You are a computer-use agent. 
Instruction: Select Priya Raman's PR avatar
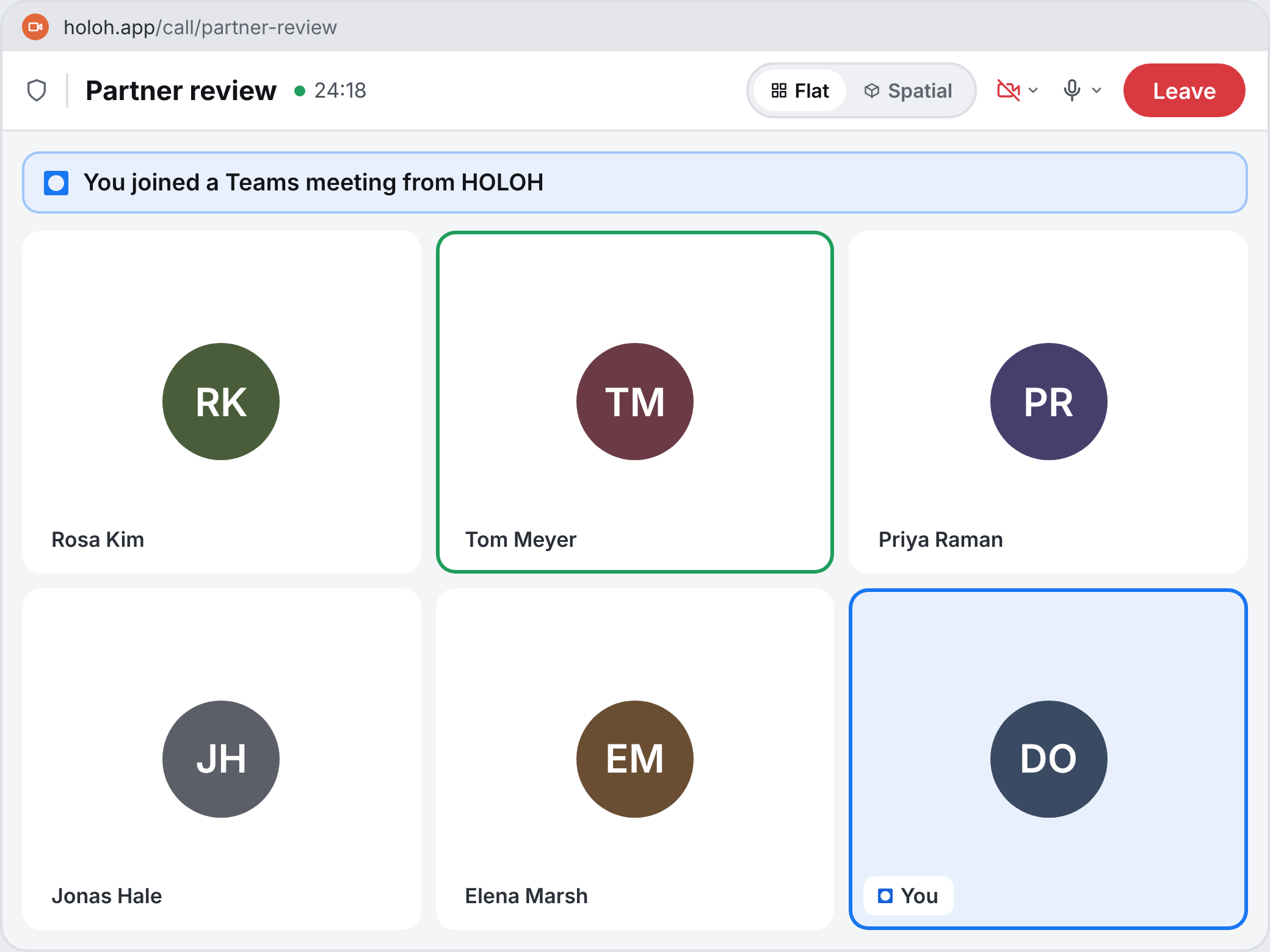(x=1048, y=402)
